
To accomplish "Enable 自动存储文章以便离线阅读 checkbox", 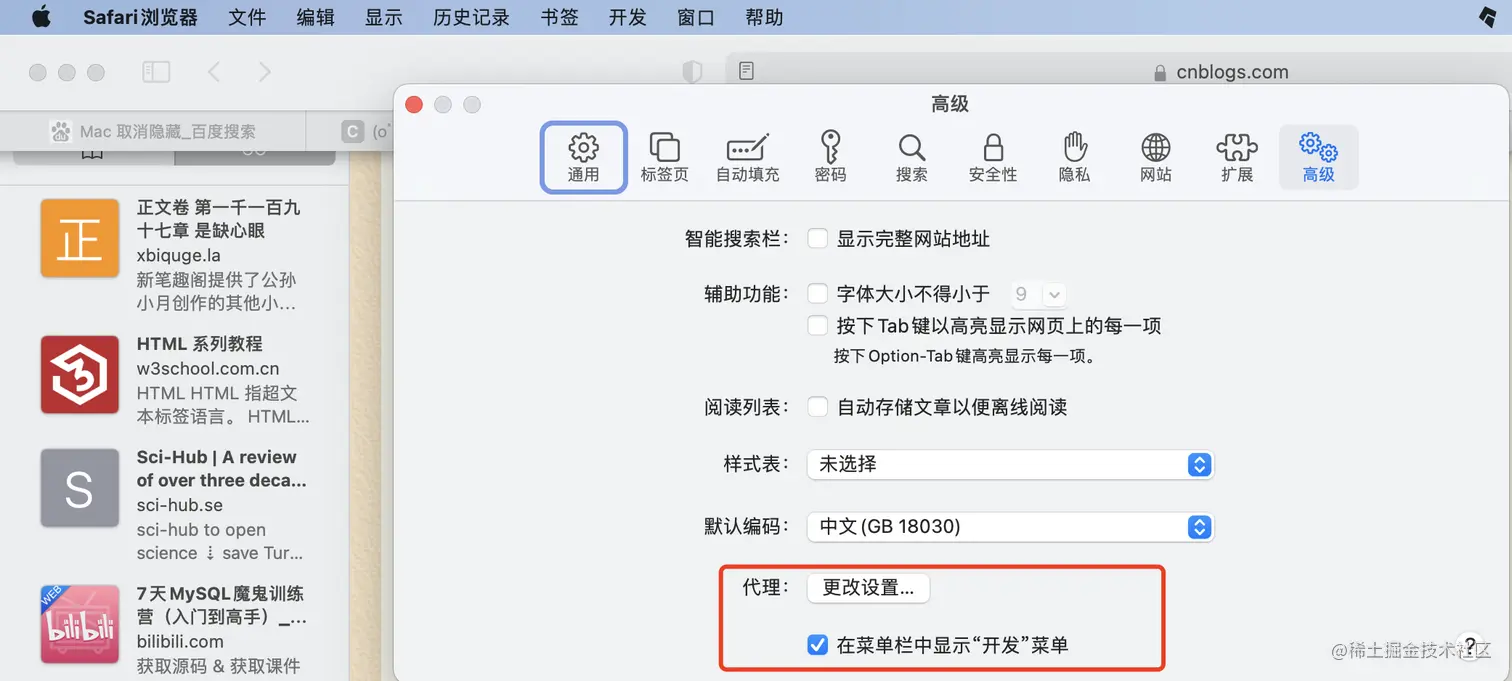I will click(x=818, y=407).
